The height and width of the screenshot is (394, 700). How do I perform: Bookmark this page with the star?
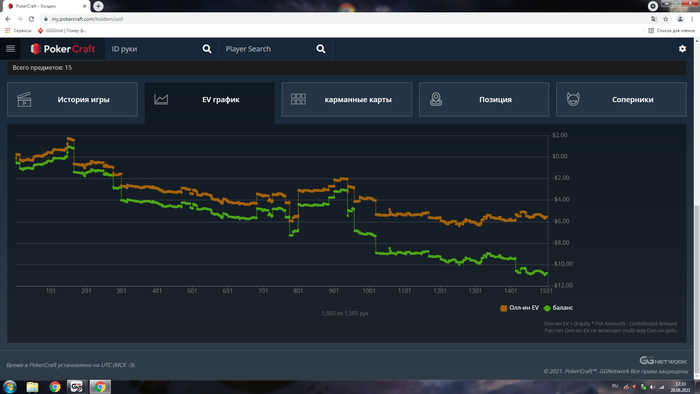coord(666,19)
